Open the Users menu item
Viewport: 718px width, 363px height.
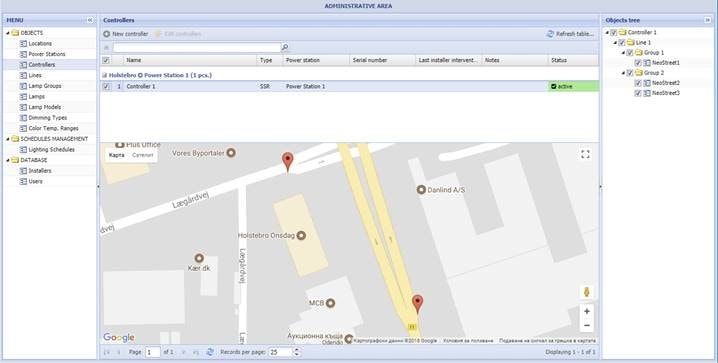[x=35, y=181]
